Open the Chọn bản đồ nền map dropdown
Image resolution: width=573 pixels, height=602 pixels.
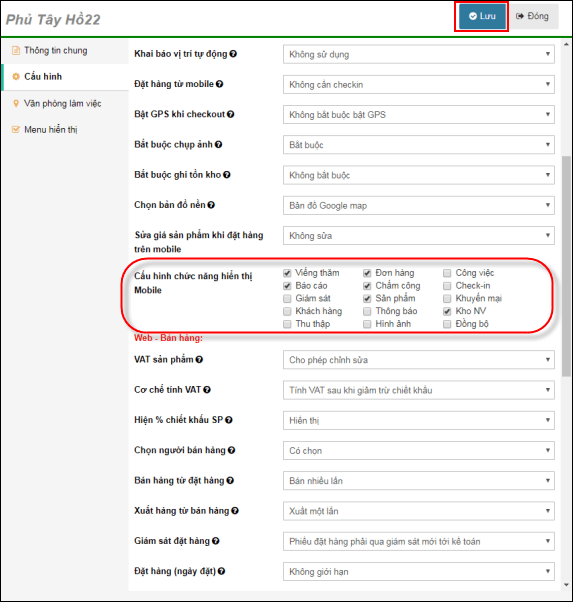pyautogui.click(x=419, y=205)
